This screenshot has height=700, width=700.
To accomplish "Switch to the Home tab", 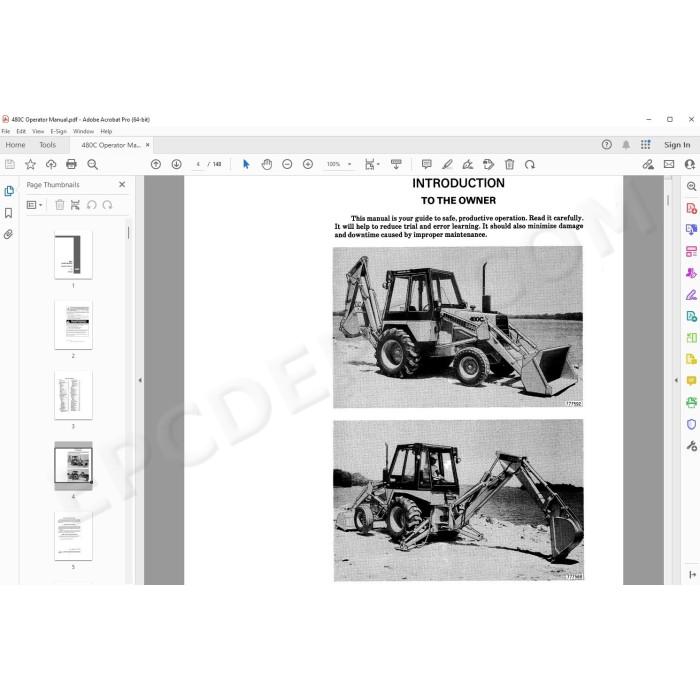I will [x=16, y=145].
